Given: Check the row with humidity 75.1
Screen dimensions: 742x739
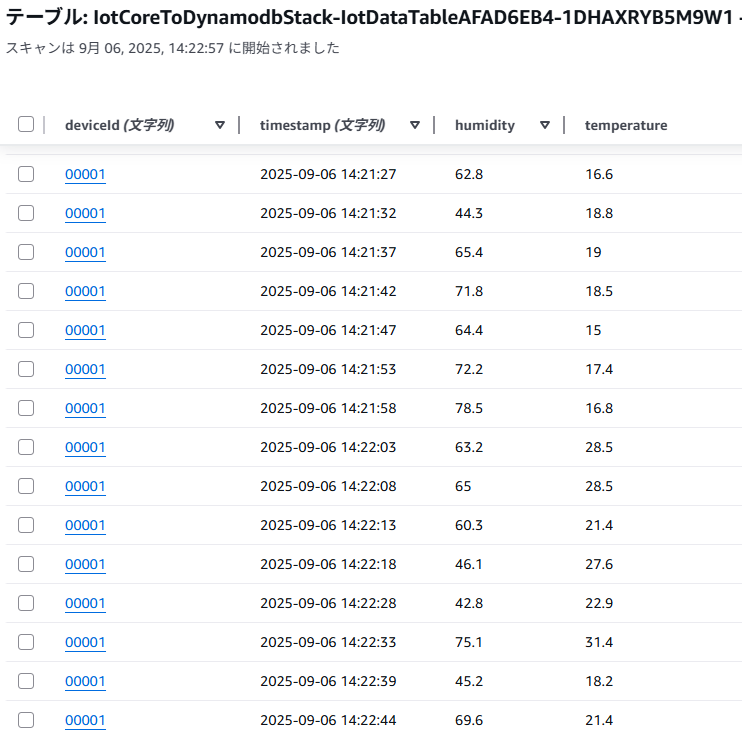Looking at the screenshot, I should click(26, 642).
